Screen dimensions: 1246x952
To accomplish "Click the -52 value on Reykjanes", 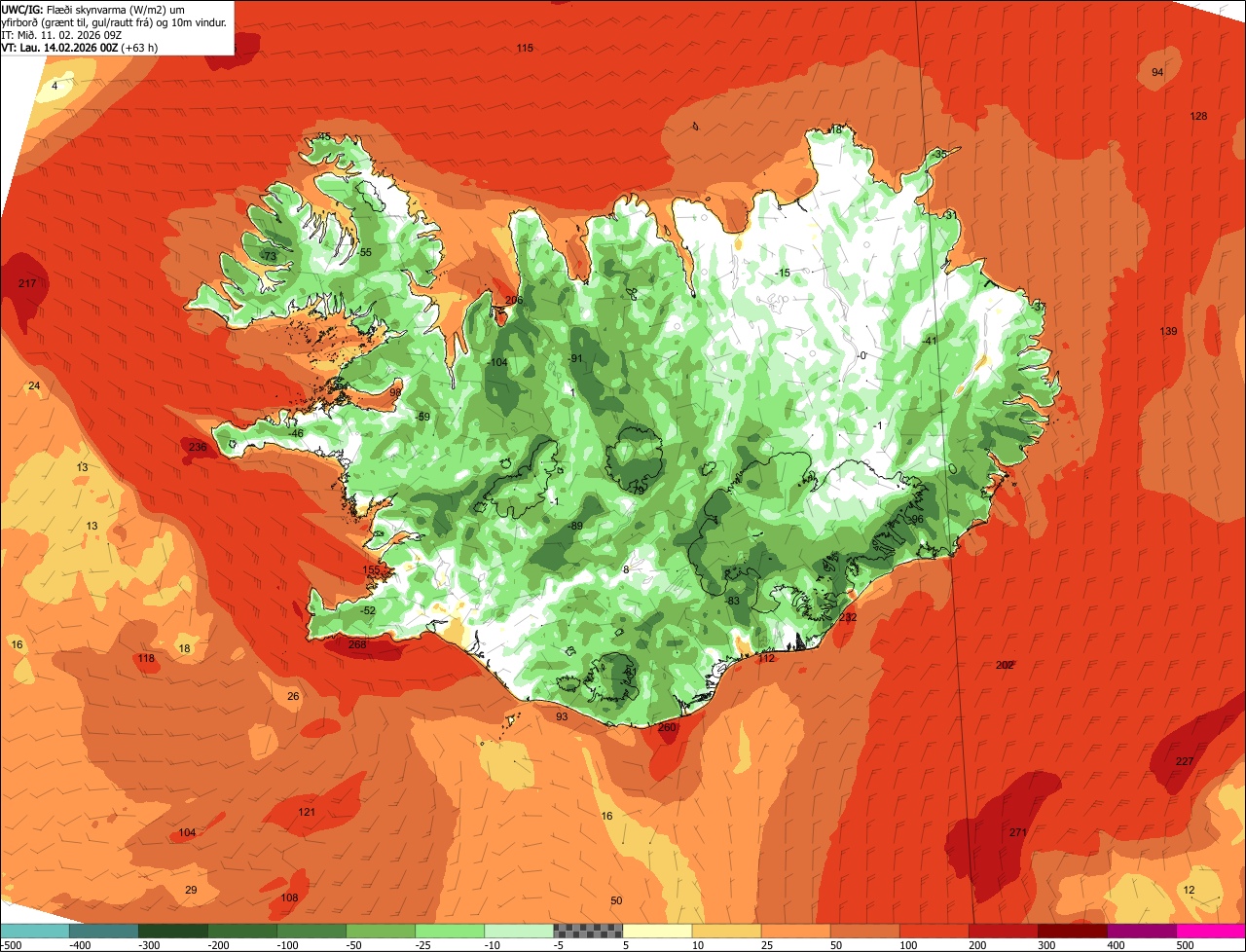I will click(x=368, y=611).
